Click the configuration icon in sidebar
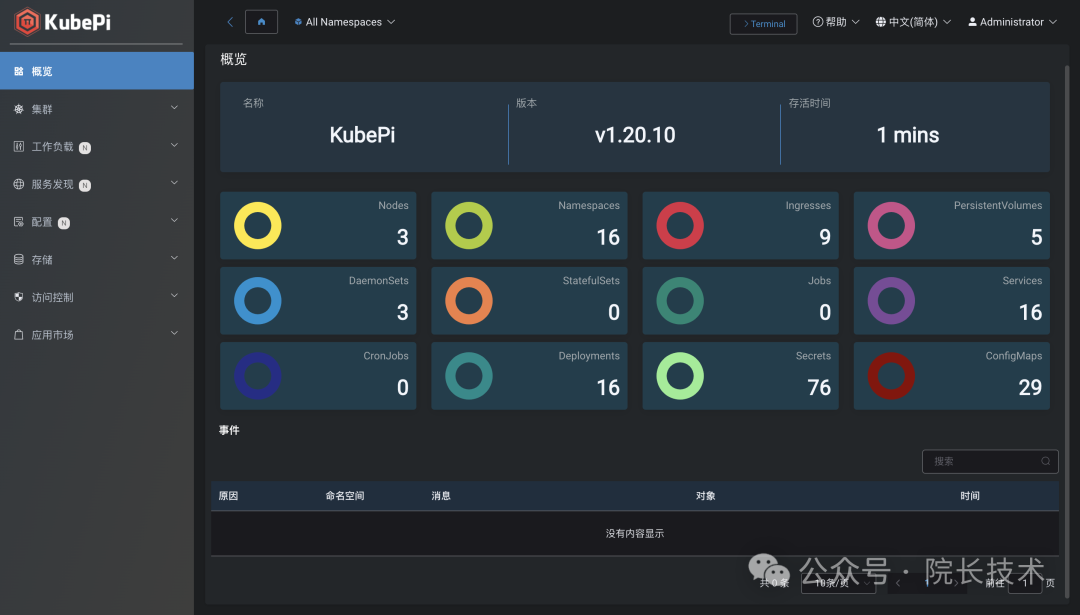 (19, 222)
